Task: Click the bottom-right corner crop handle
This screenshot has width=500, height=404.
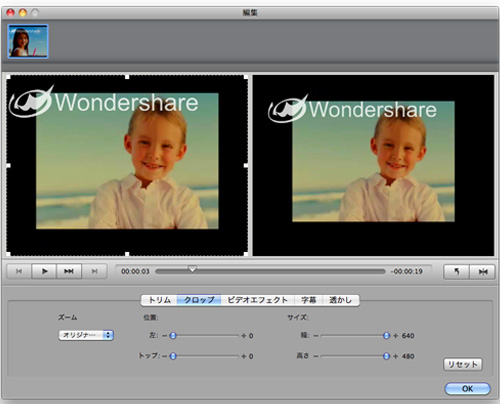Action: pos(246,254)
